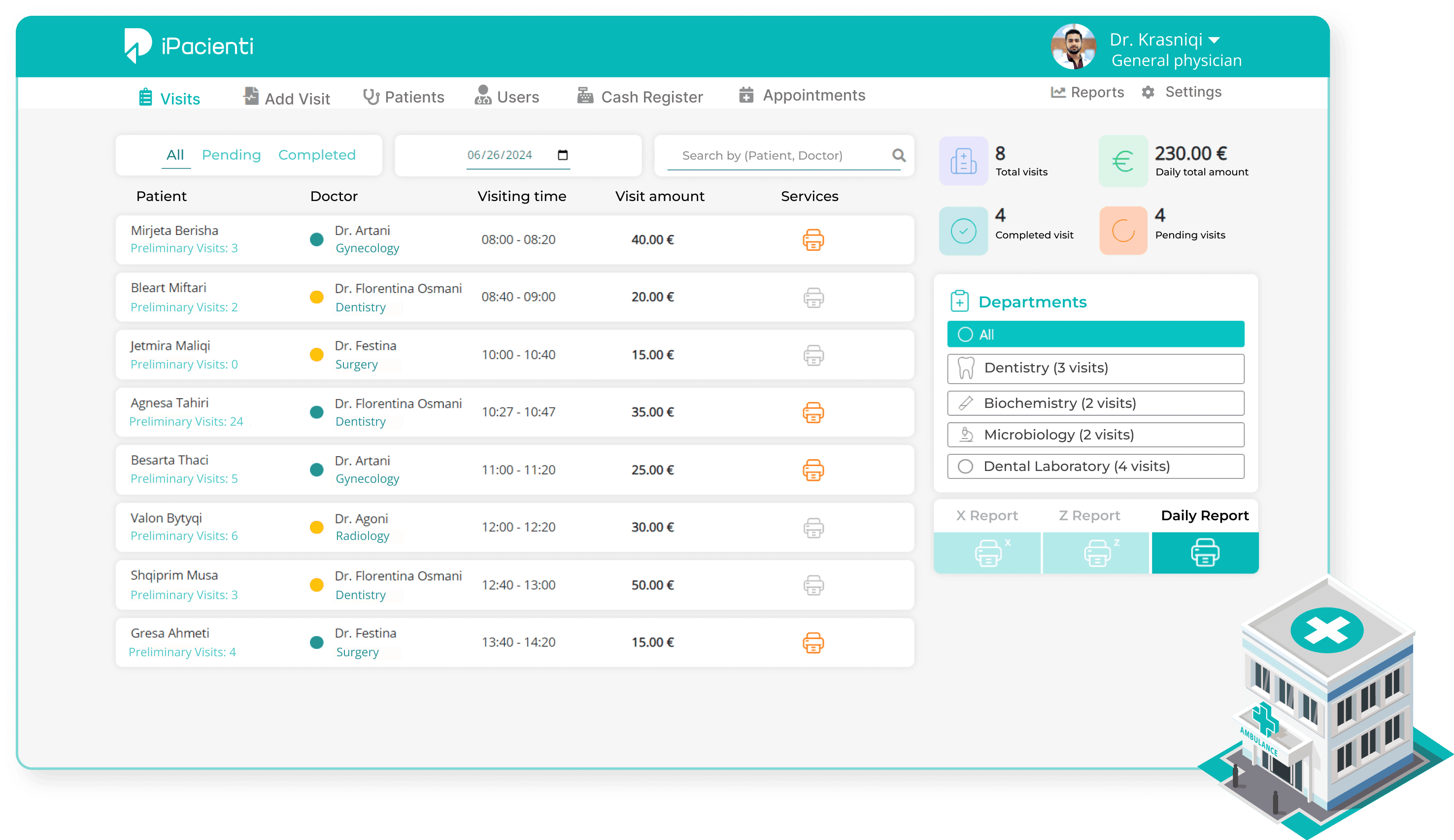The width and height of the screenshot is (1454, 840).
Task: Expand the Dr. Krasniqi account dropdown
Action: 1214,40
